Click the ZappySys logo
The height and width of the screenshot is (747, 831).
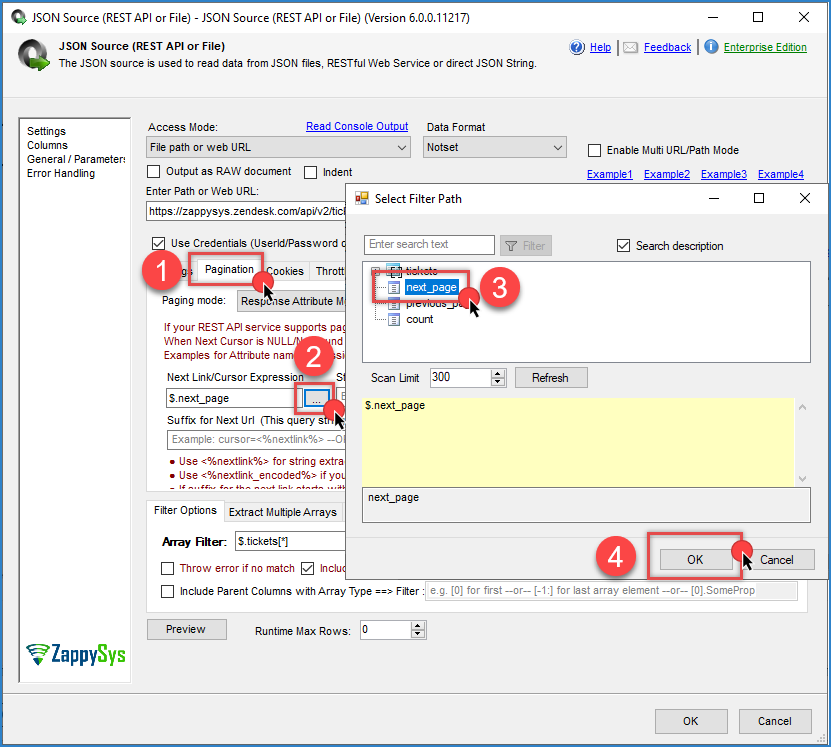(x=69, y=654)
